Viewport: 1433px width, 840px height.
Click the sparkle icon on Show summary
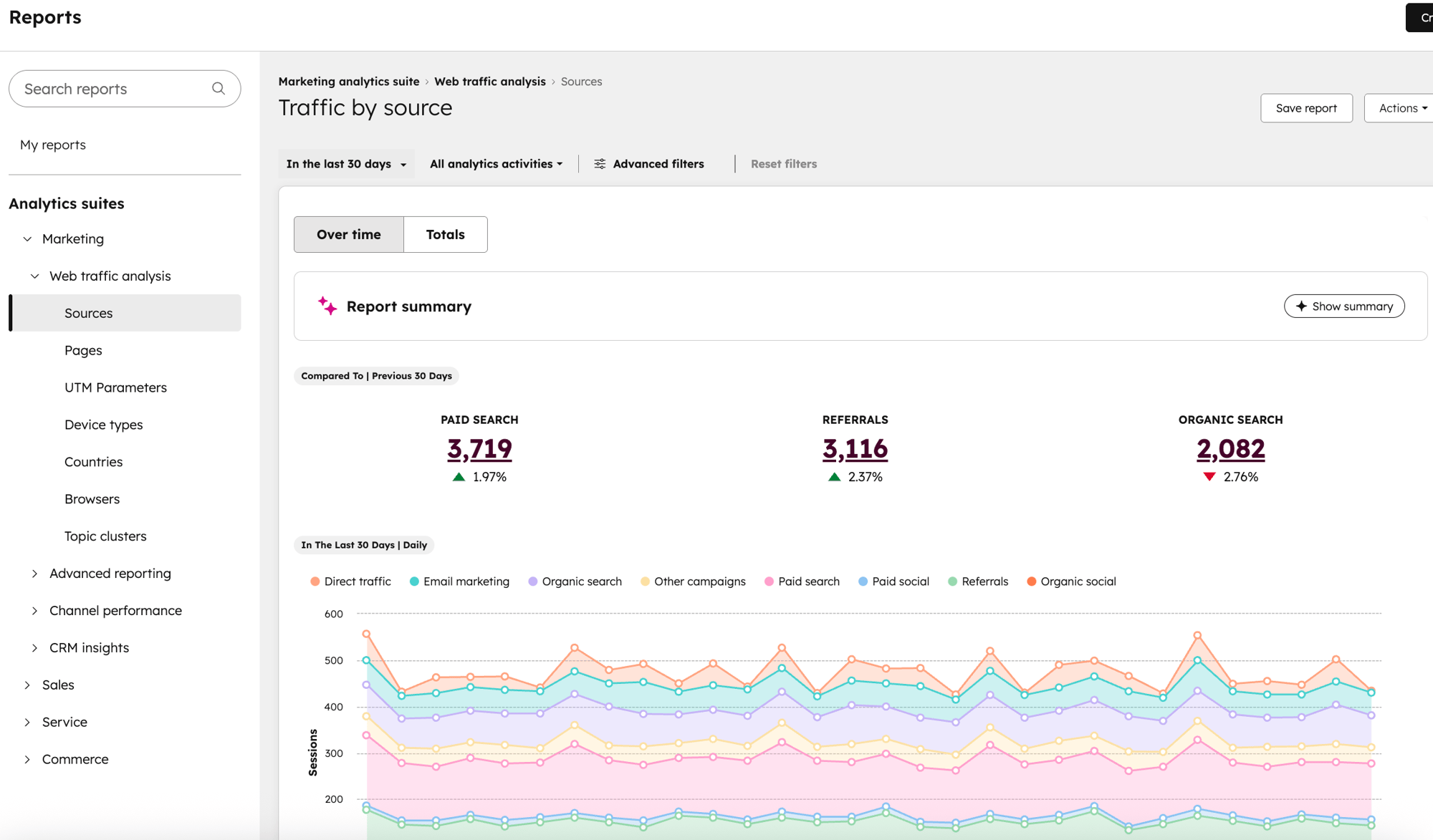tap(1300, 306)
